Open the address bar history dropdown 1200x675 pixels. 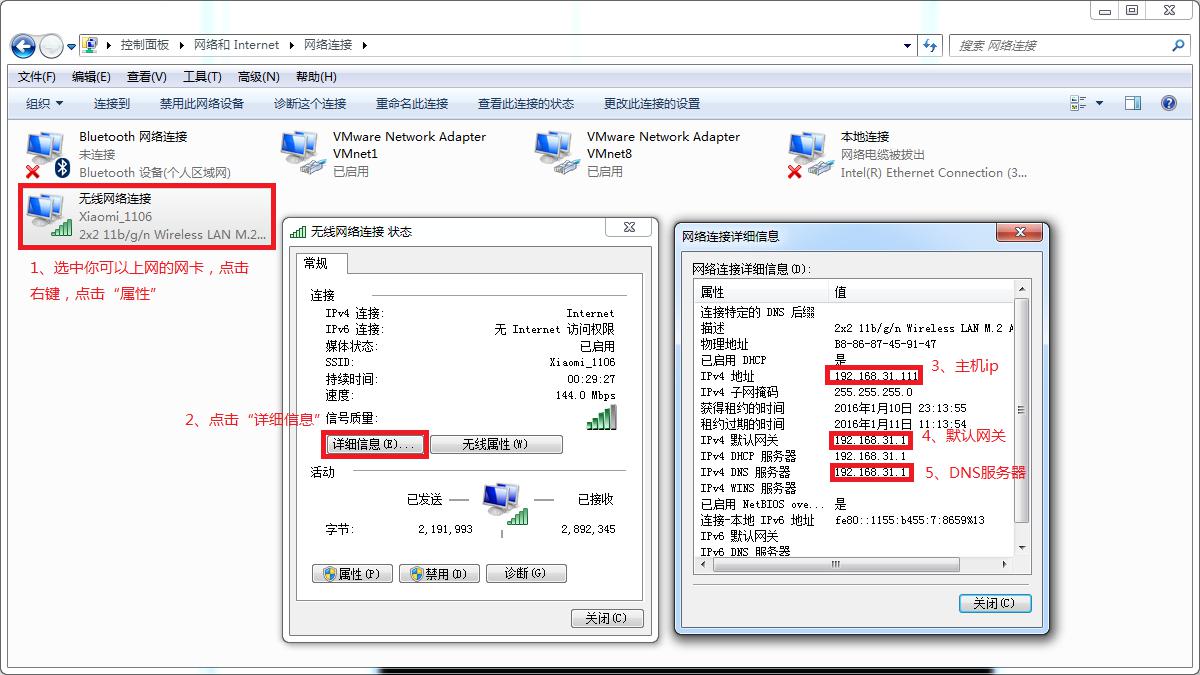(908, 45)
